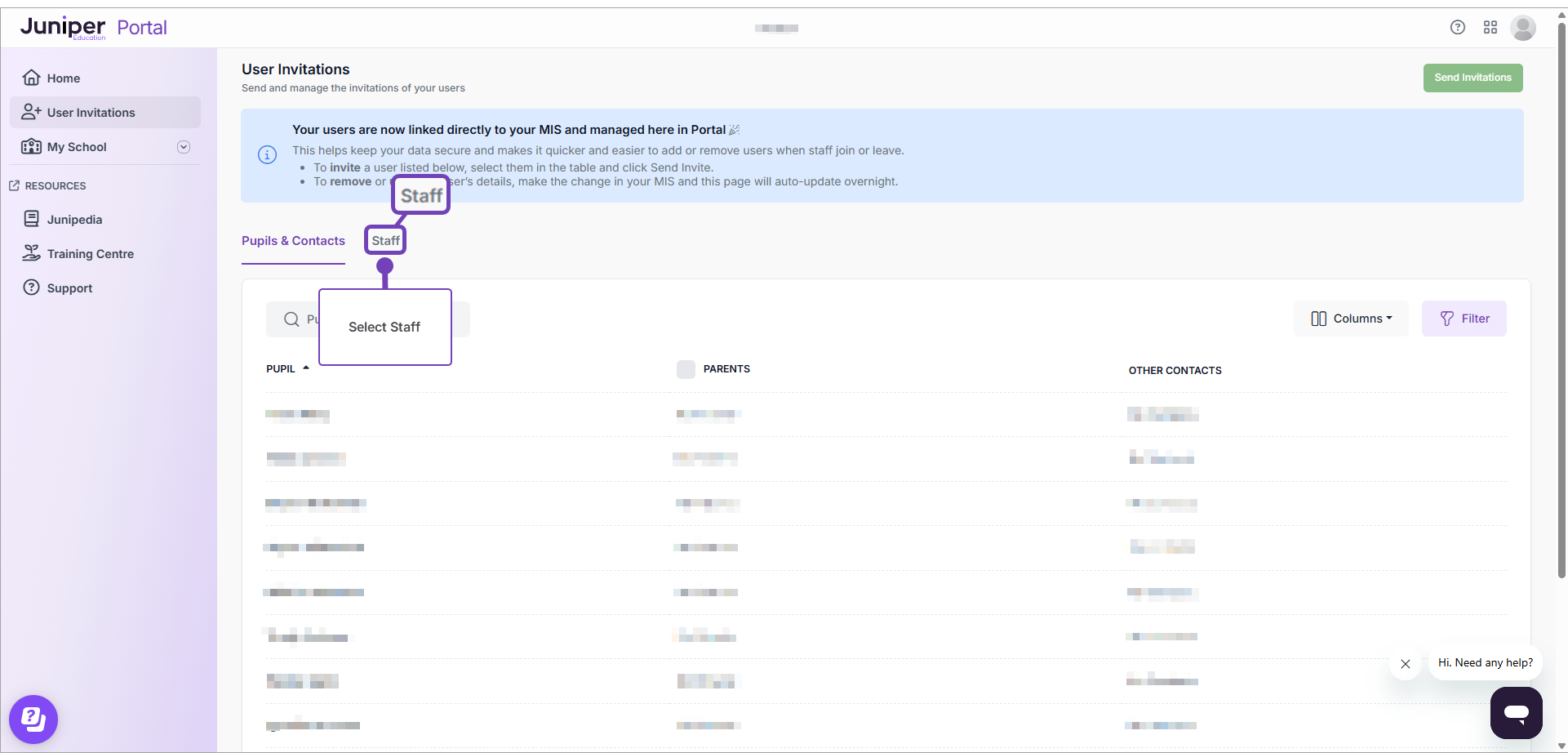
Task: Click the help question mark icon
Action: (1457, 28)
